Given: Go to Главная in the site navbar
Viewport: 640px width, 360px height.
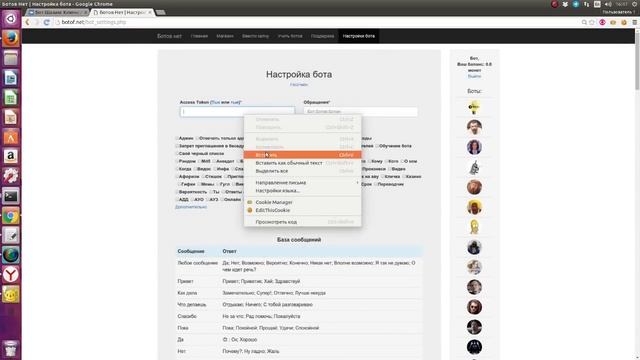Looking at the screenshot, I should coord(199,36).
